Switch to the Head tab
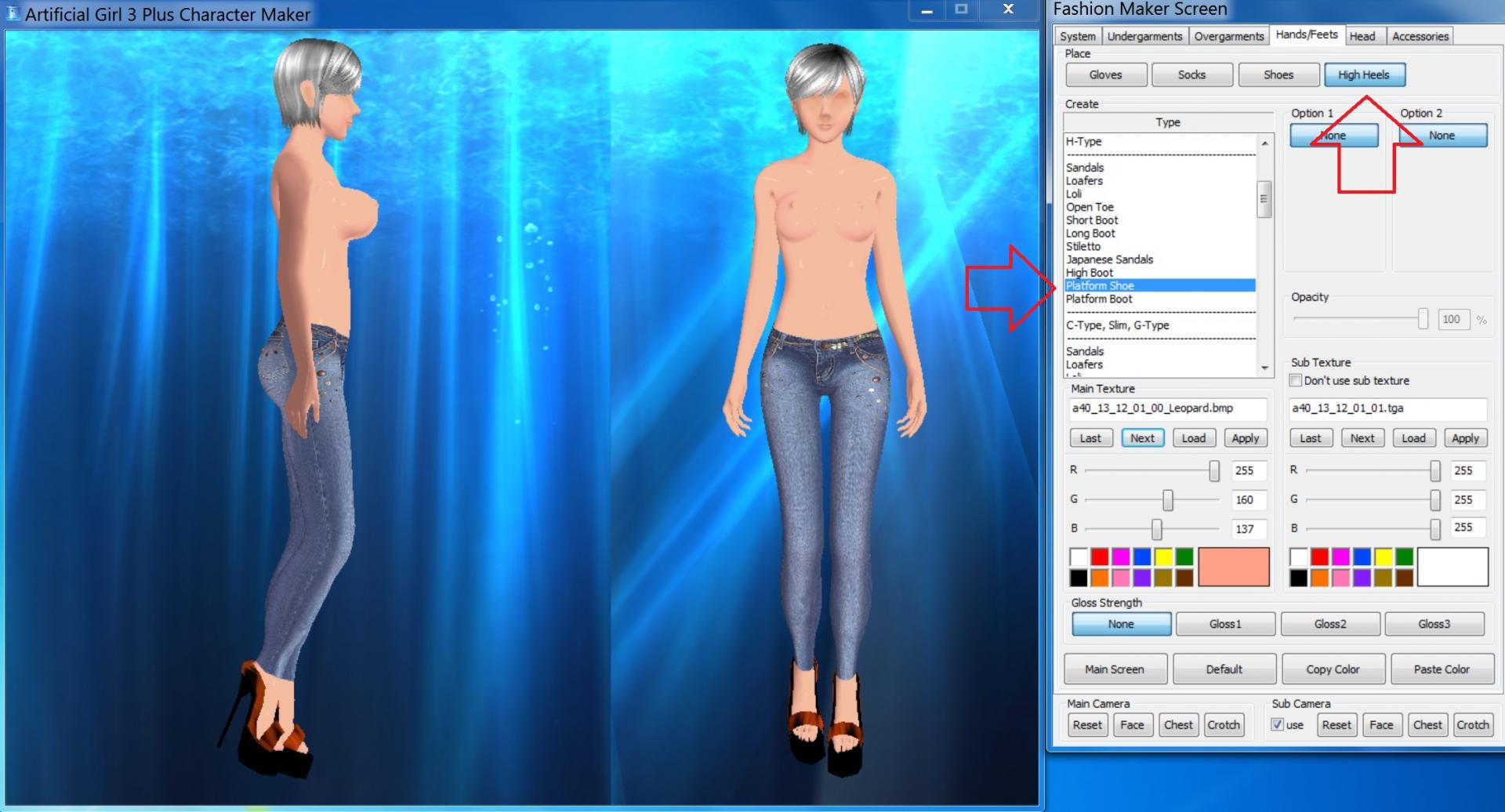 1362,36
